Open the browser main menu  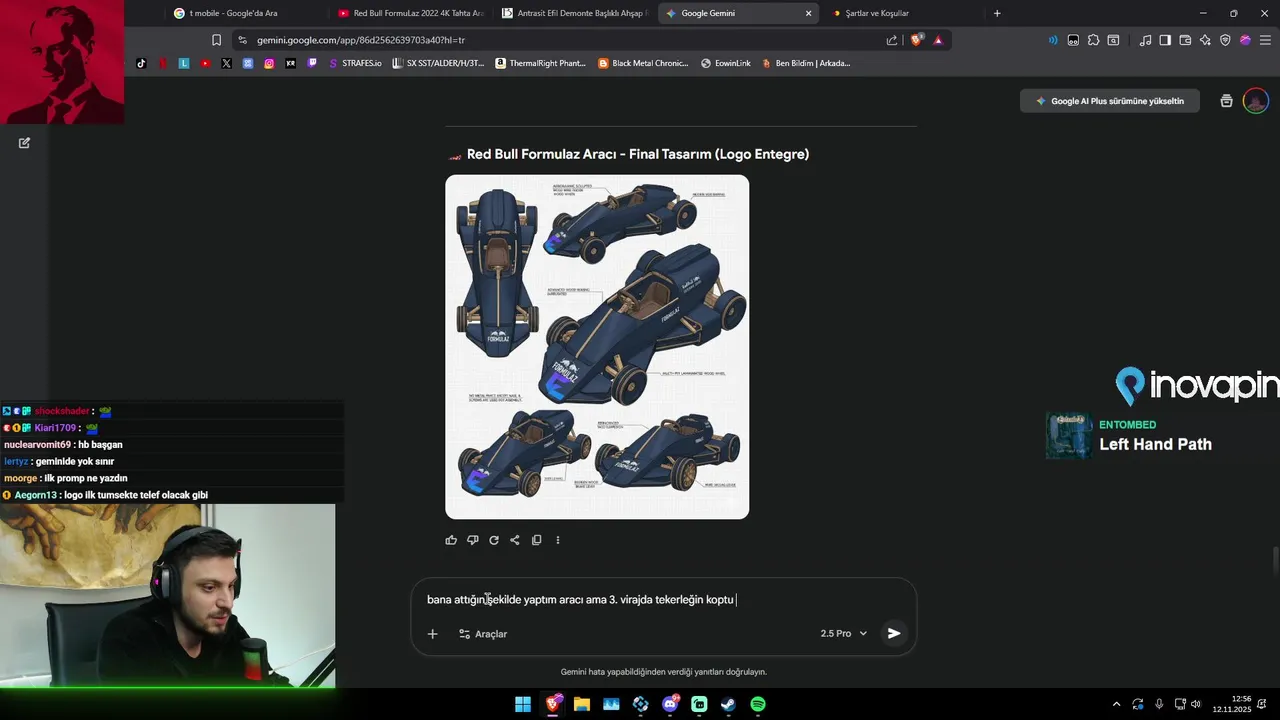click(1265, 40)
